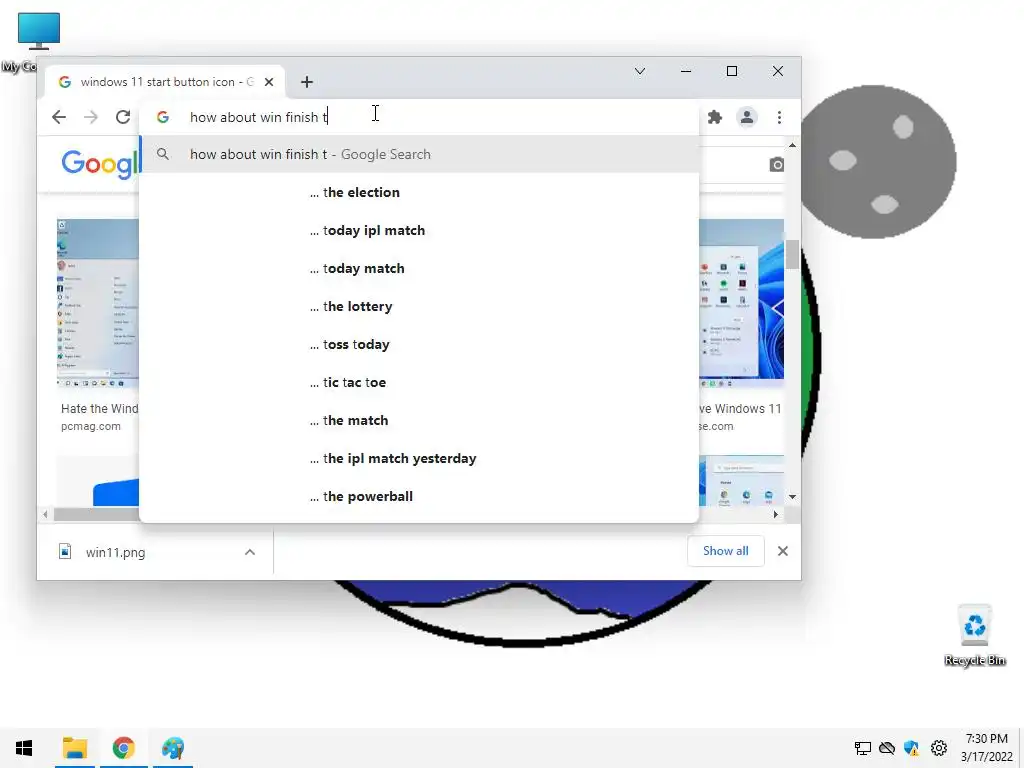Close the downloads bar
This screenshot has height=768, width=1024.
(x=782, y=551)
